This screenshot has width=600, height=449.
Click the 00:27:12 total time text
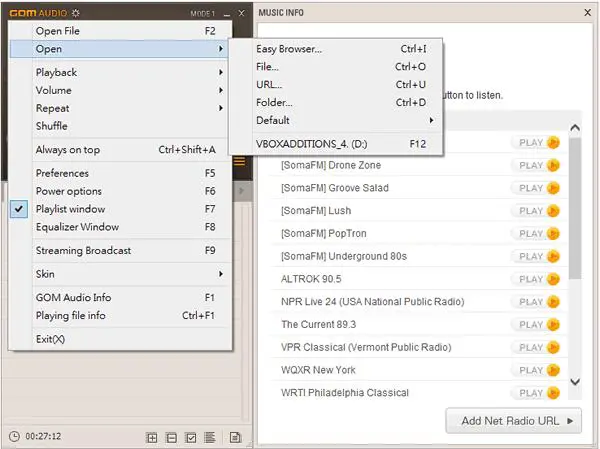coord(43,436)
